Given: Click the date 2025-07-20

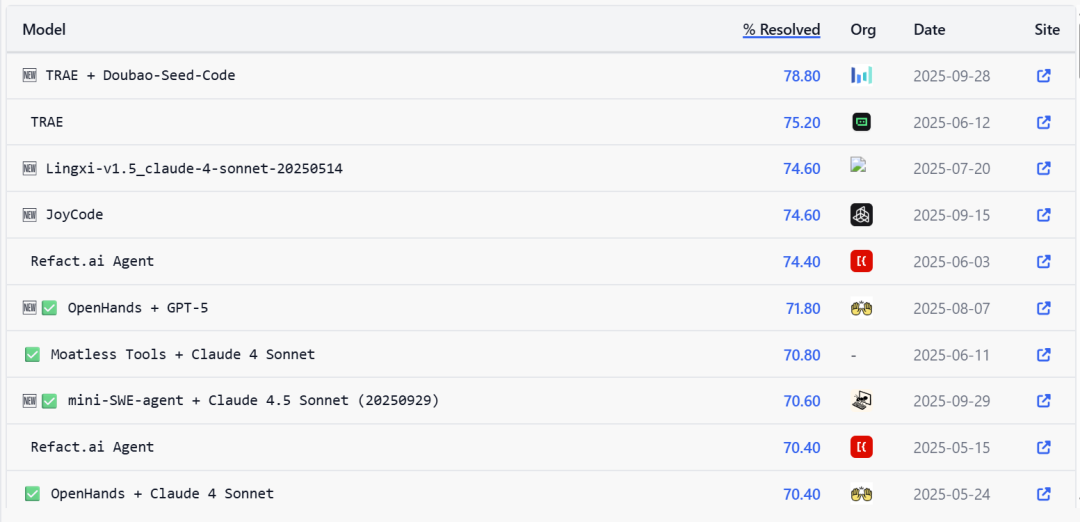Looking at the screenshot, I should click(x=952, y=169).
